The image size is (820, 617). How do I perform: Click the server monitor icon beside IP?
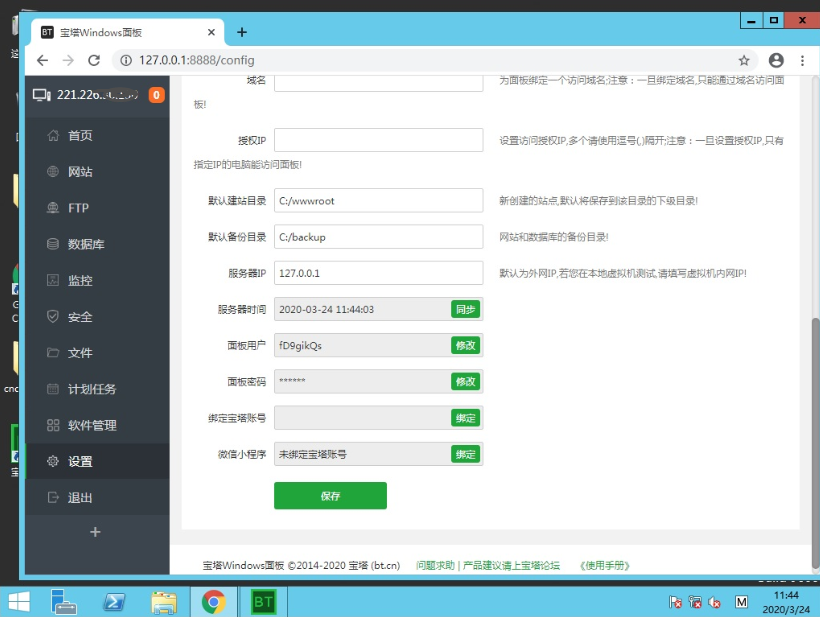[x=41, y=95]
